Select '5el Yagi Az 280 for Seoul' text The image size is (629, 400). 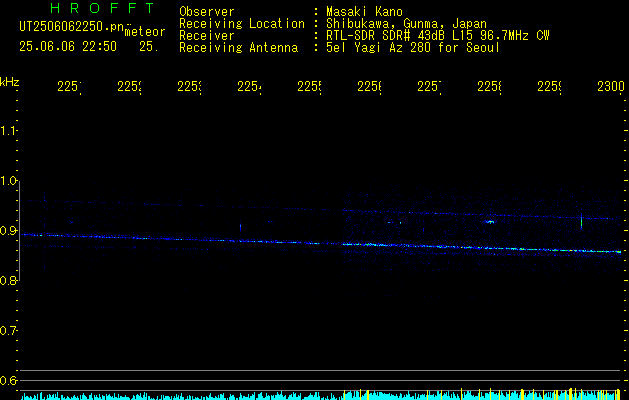[413, 48]
